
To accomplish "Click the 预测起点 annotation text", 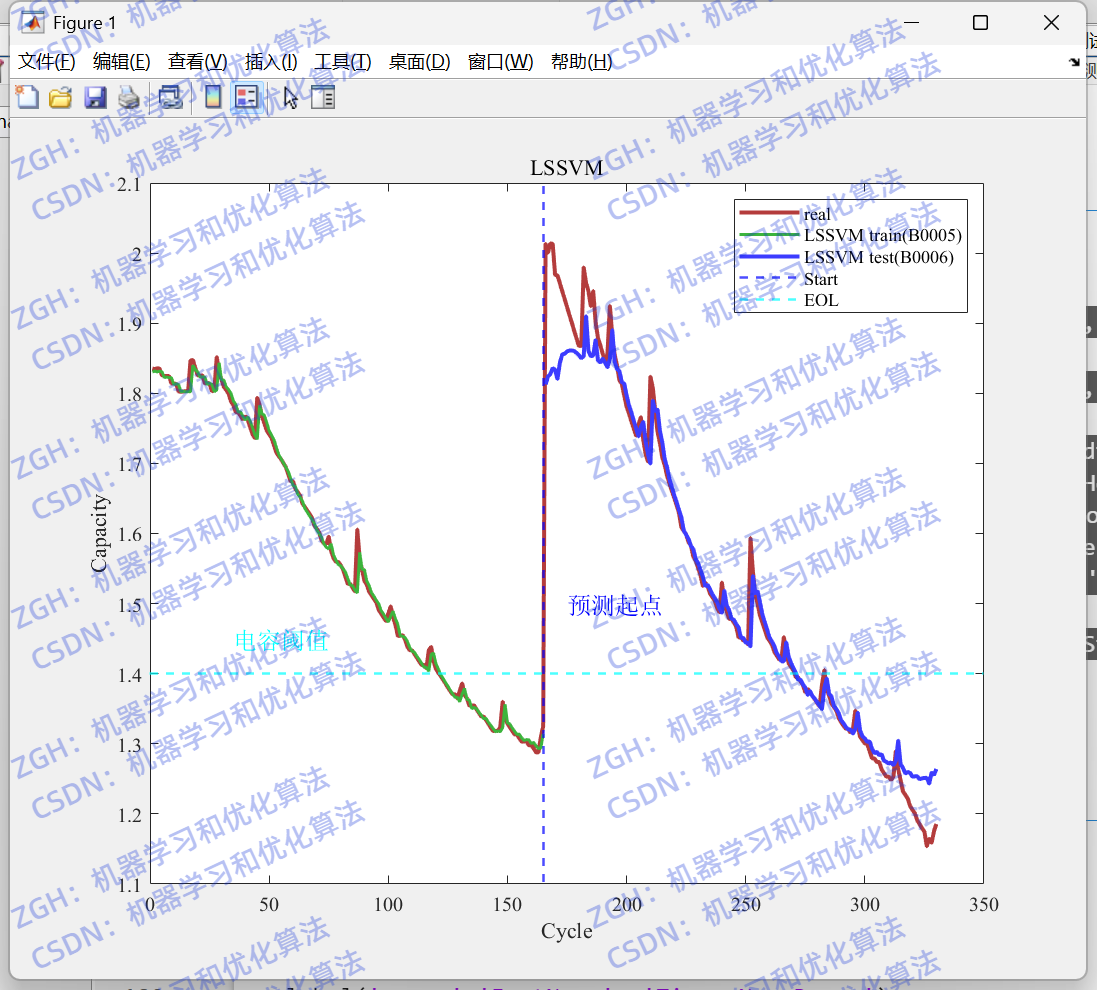I will [614, 605].
